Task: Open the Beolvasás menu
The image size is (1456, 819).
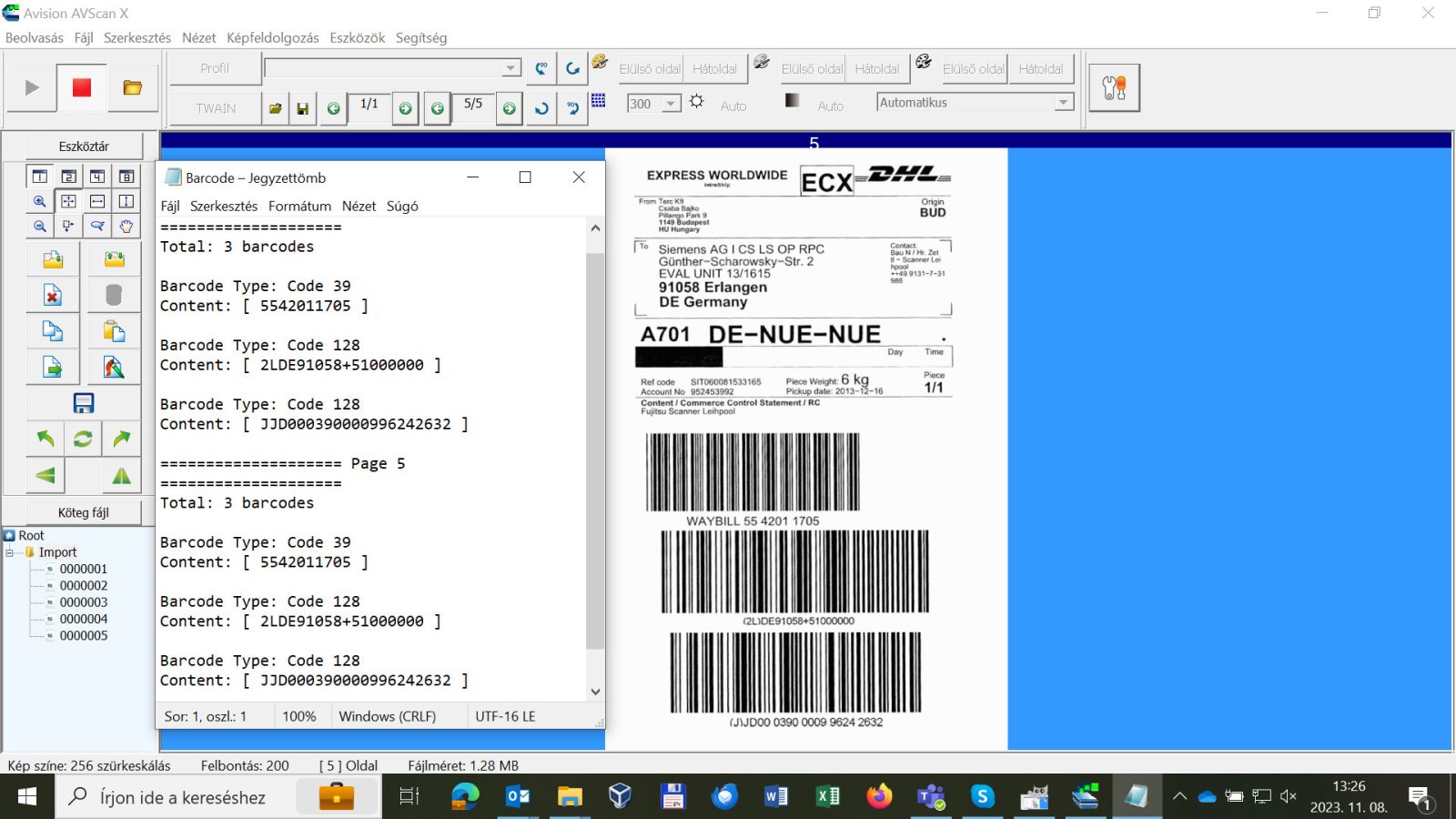Action: 35,38
